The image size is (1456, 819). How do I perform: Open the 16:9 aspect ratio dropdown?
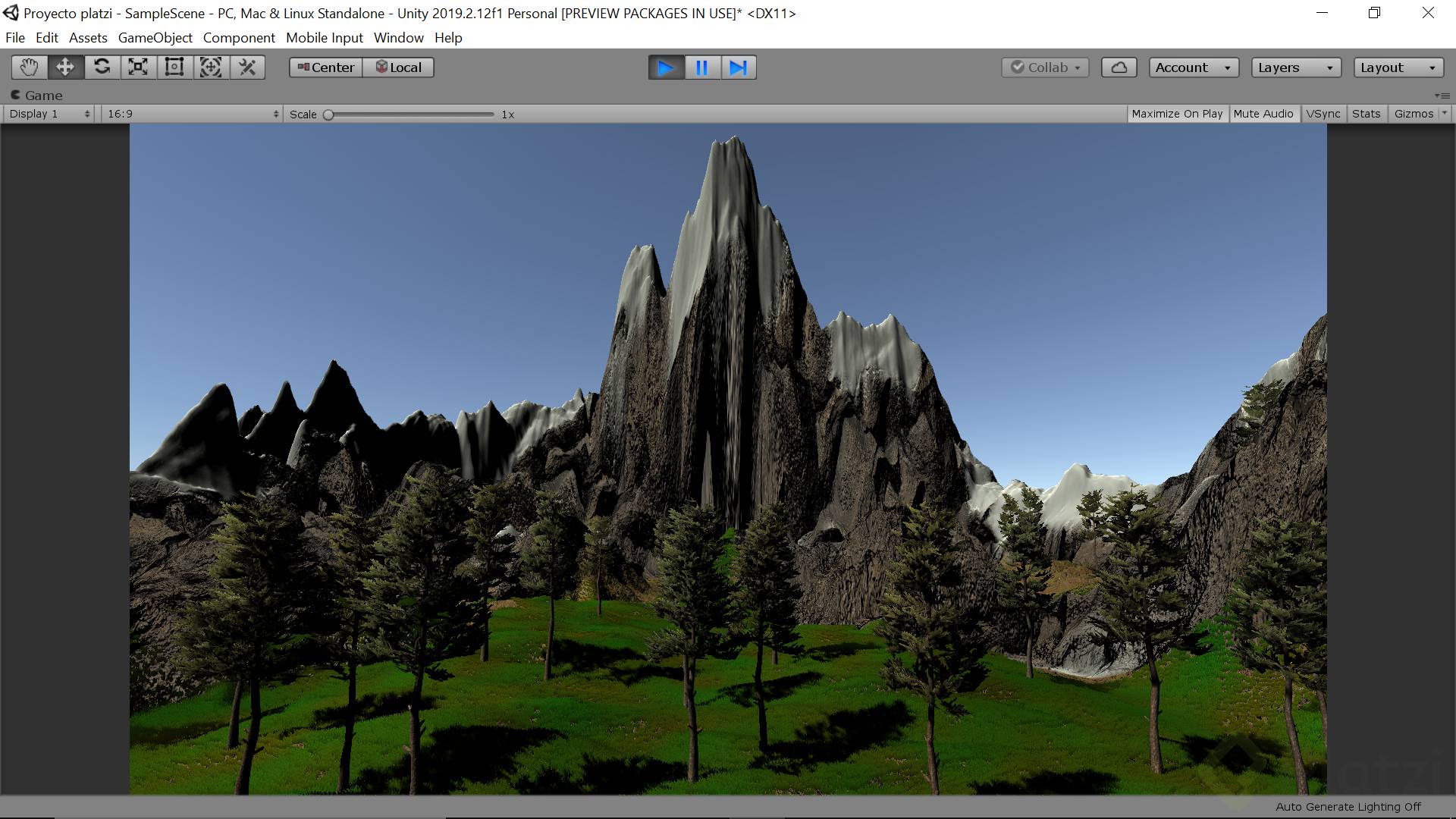pyautogui.click(x=193, y=114)
